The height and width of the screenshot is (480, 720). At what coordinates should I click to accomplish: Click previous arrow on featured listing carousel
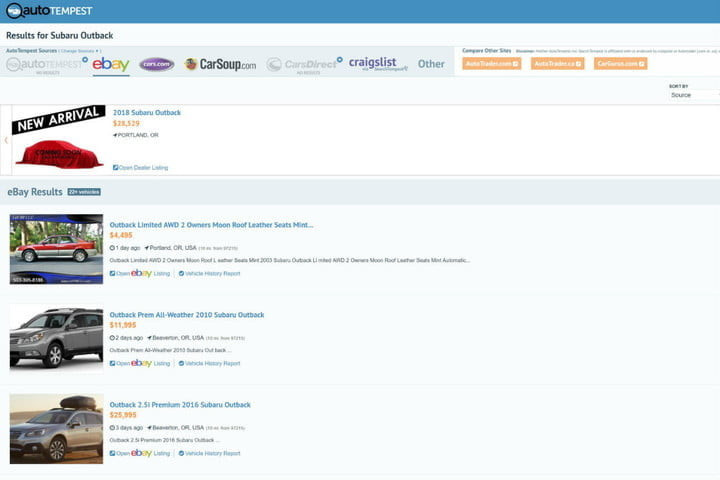click(6, 141)
